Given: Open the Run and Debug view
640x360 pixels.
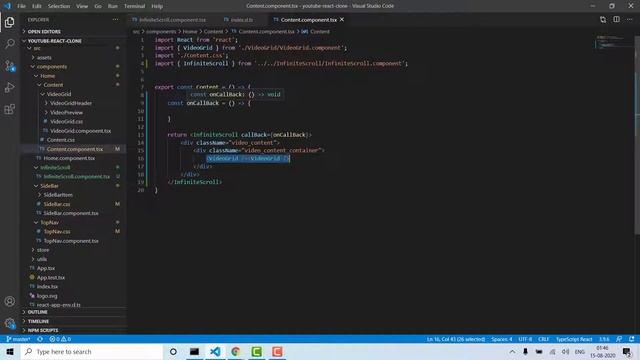Looking at the screenshot, I should tap(10, 87).
